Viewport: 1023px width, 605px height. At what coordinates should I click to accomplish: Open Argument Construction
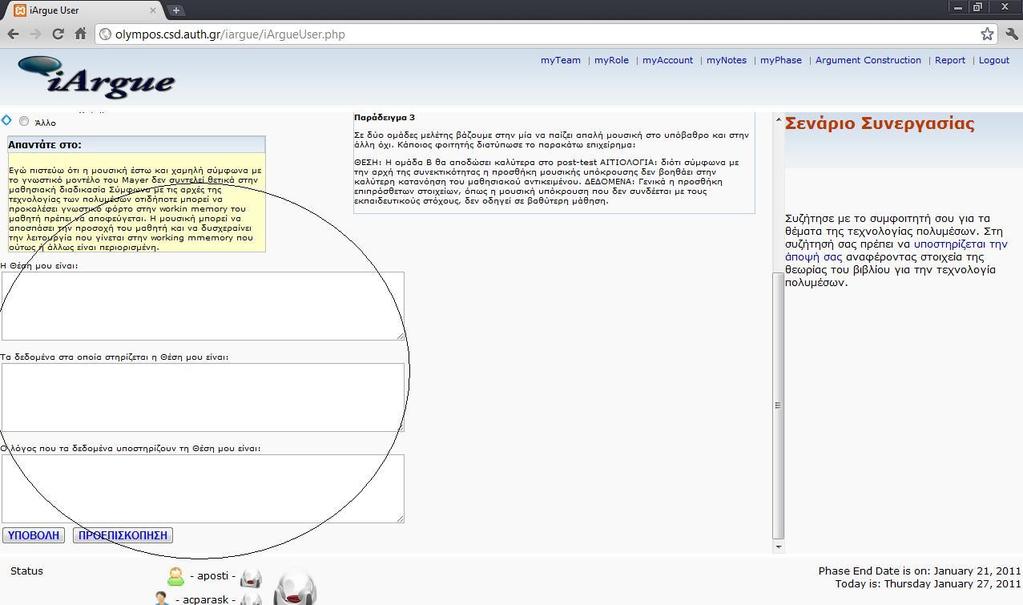click(x=868, y=60)
